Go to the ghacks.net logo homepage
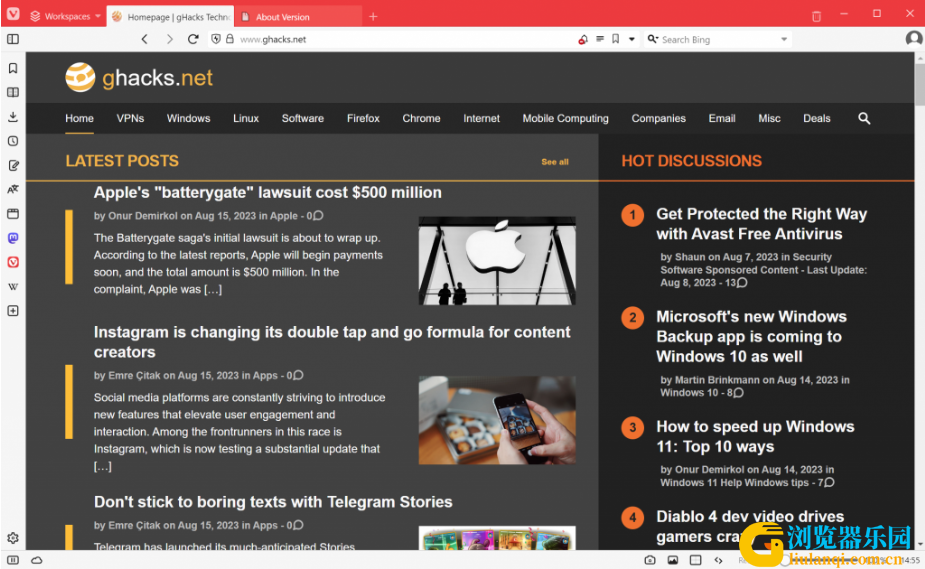925x569 pixels. click(139, 77)
